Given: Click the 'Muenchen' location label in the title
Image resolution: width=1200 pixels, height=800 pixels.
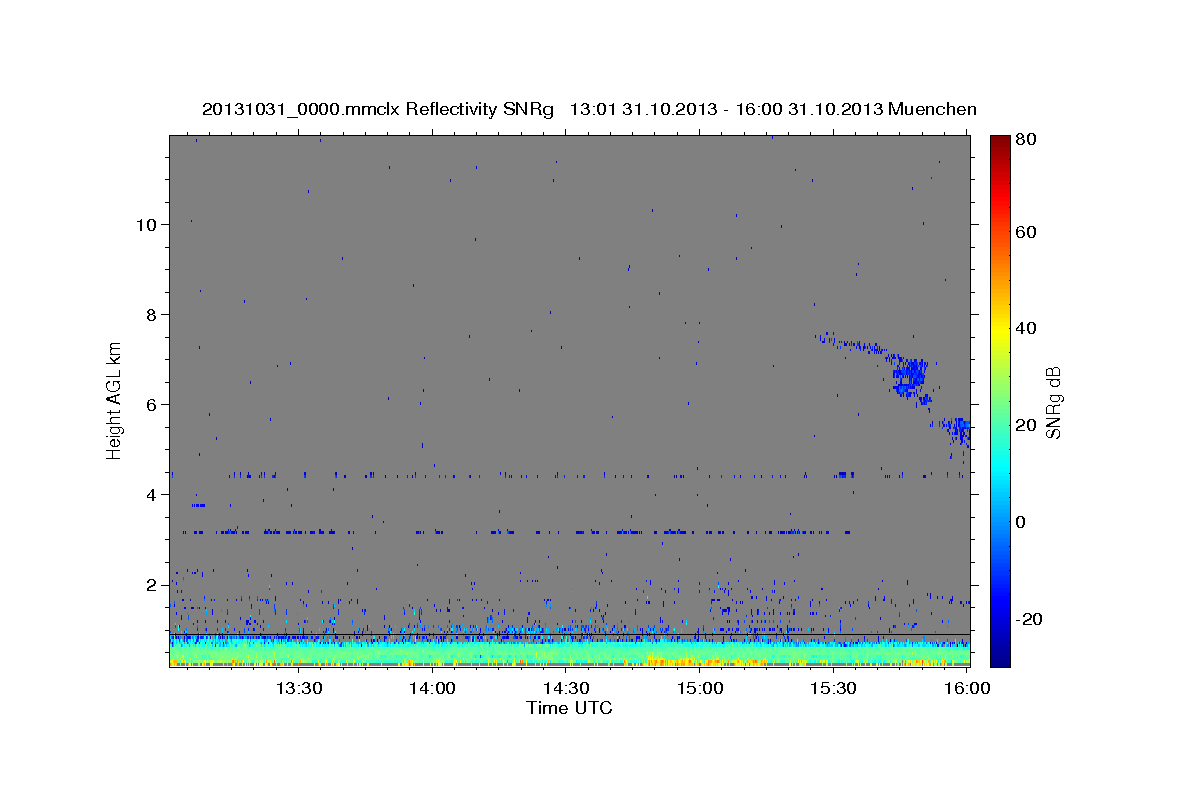Looking at the screenshot, I should 930,109.
